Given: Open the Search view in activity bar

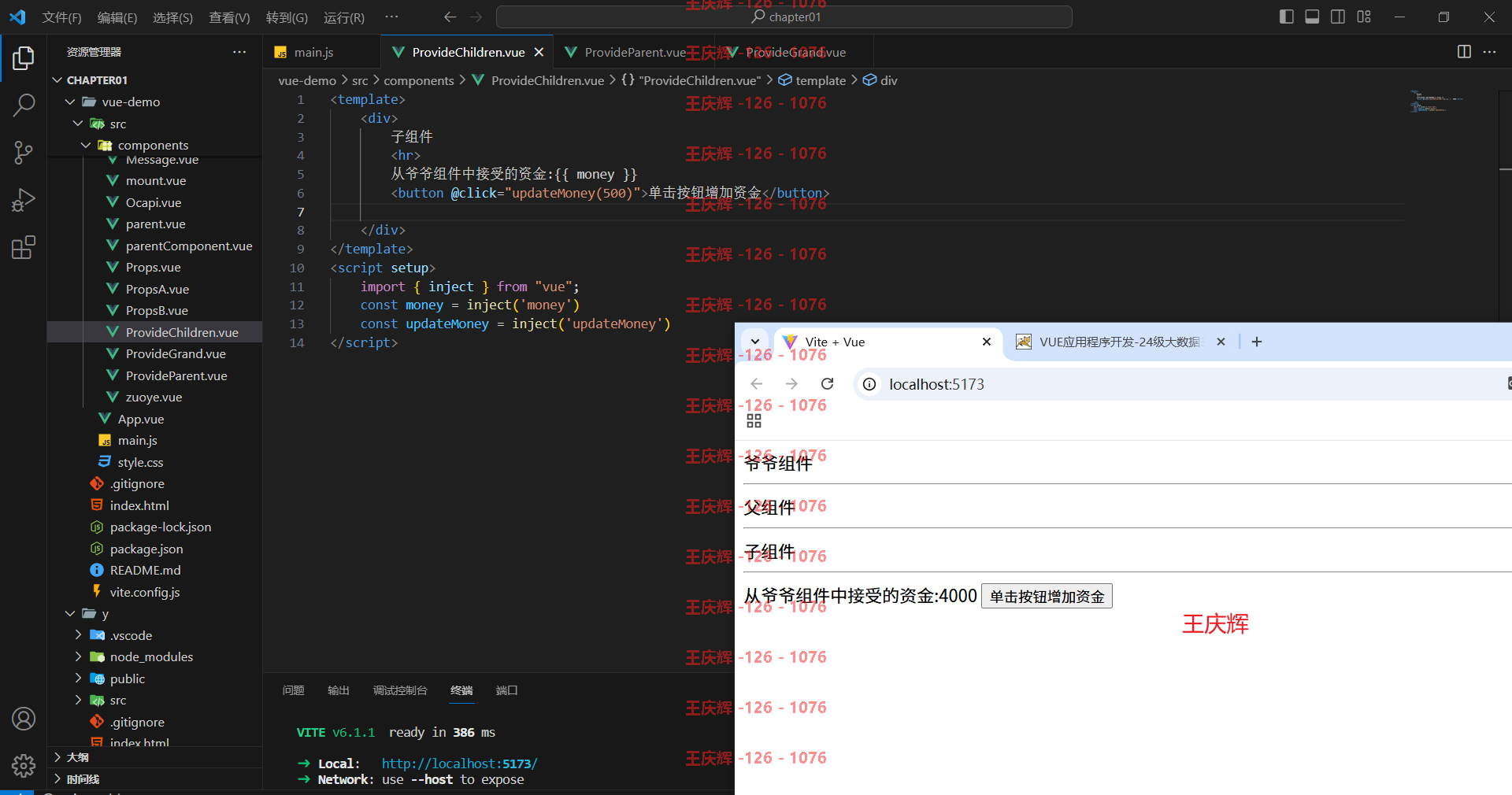Looking at the screenshot, I should click(x=24, y=105).
